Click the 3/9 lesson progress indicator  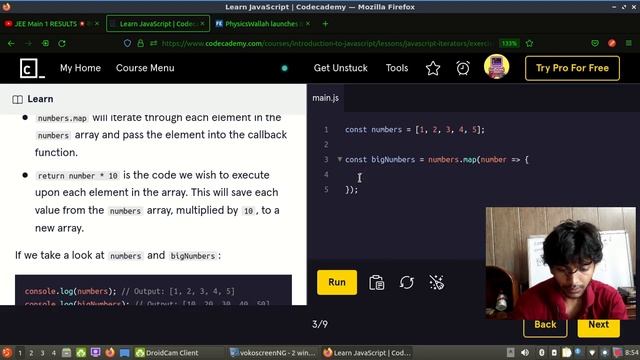point(320,324)
